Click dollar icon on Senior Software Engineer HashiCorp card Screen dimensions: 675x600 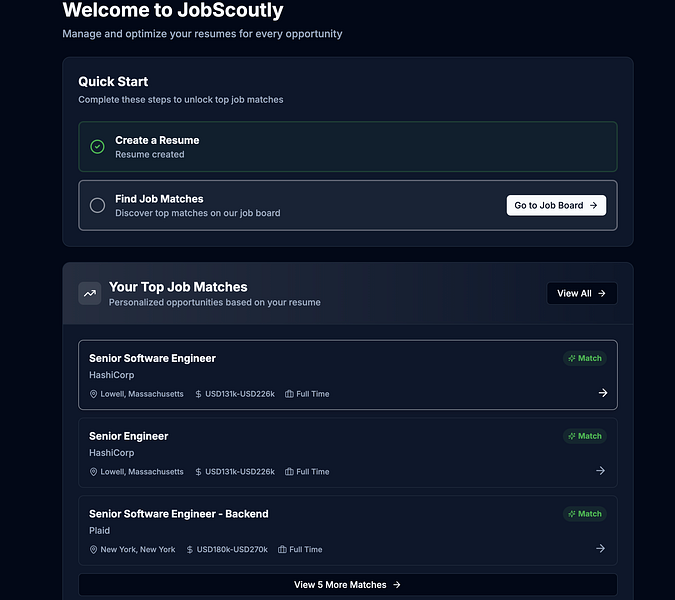[198, 394]
